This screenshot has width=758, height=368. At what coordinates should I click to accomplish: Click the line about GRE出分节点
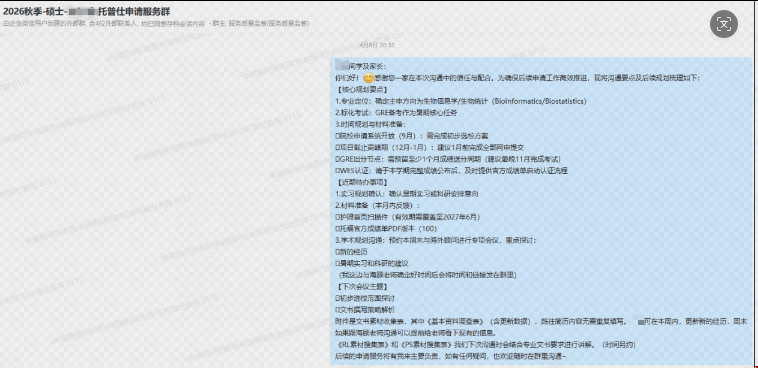tap(448, 159)
